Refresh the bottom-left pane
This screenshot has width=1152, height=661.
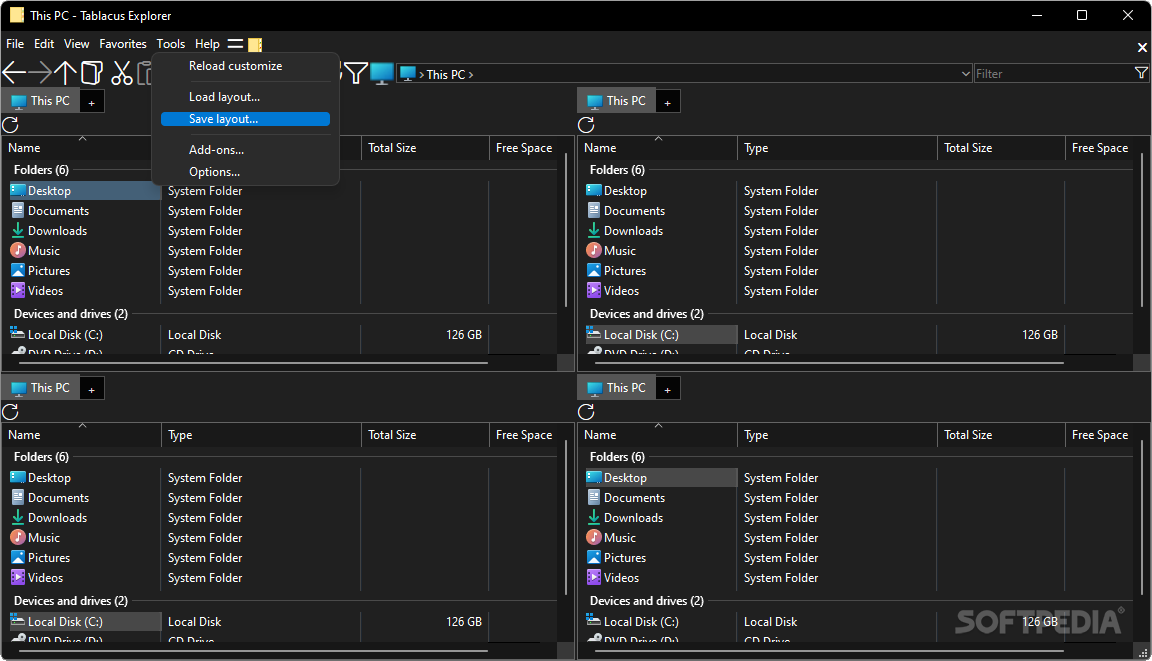tap(10, 412)
